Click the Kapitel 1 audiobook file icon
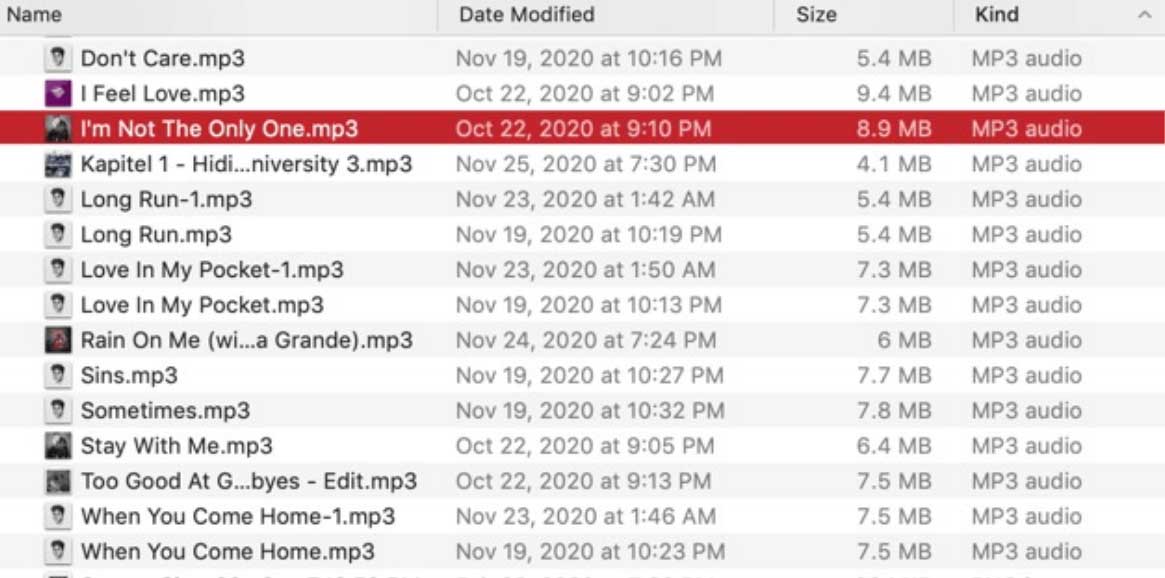Screen dimensions: 1165x578 click(x=58, y=164)
